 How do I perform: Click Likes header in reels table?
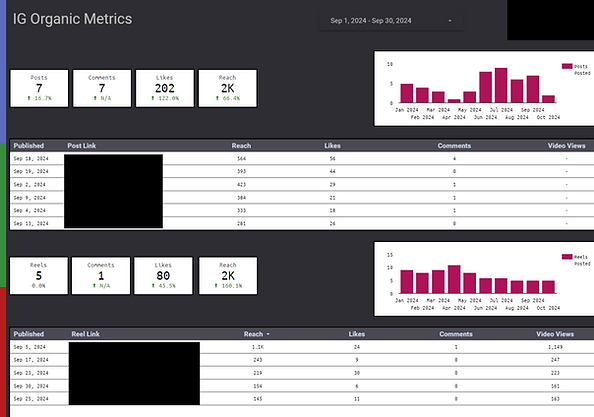tap(356, 334)
